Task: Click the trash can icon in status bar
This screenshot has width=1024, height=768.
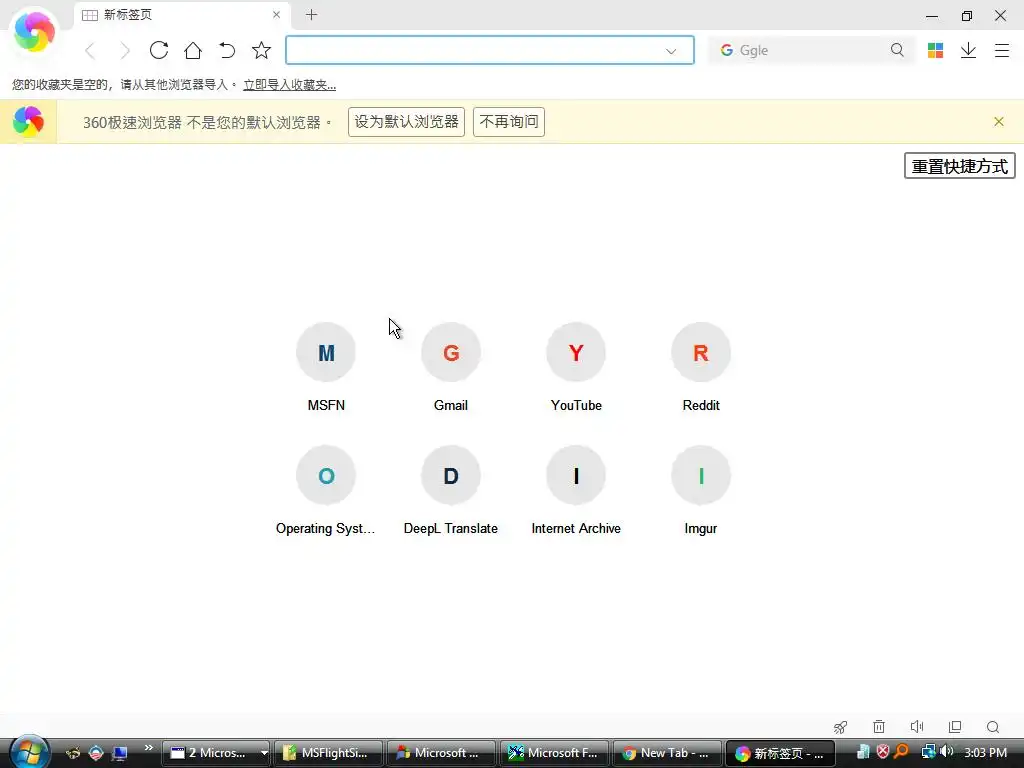Action: tap(879, 727)
